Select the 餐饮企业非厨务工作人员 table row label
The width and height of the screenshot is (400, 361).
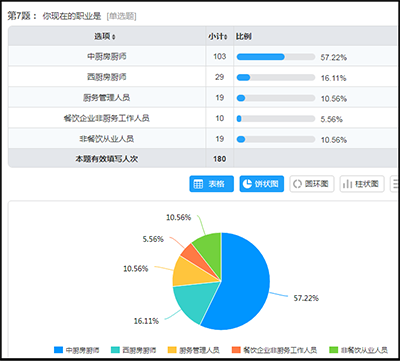[107, 118]
